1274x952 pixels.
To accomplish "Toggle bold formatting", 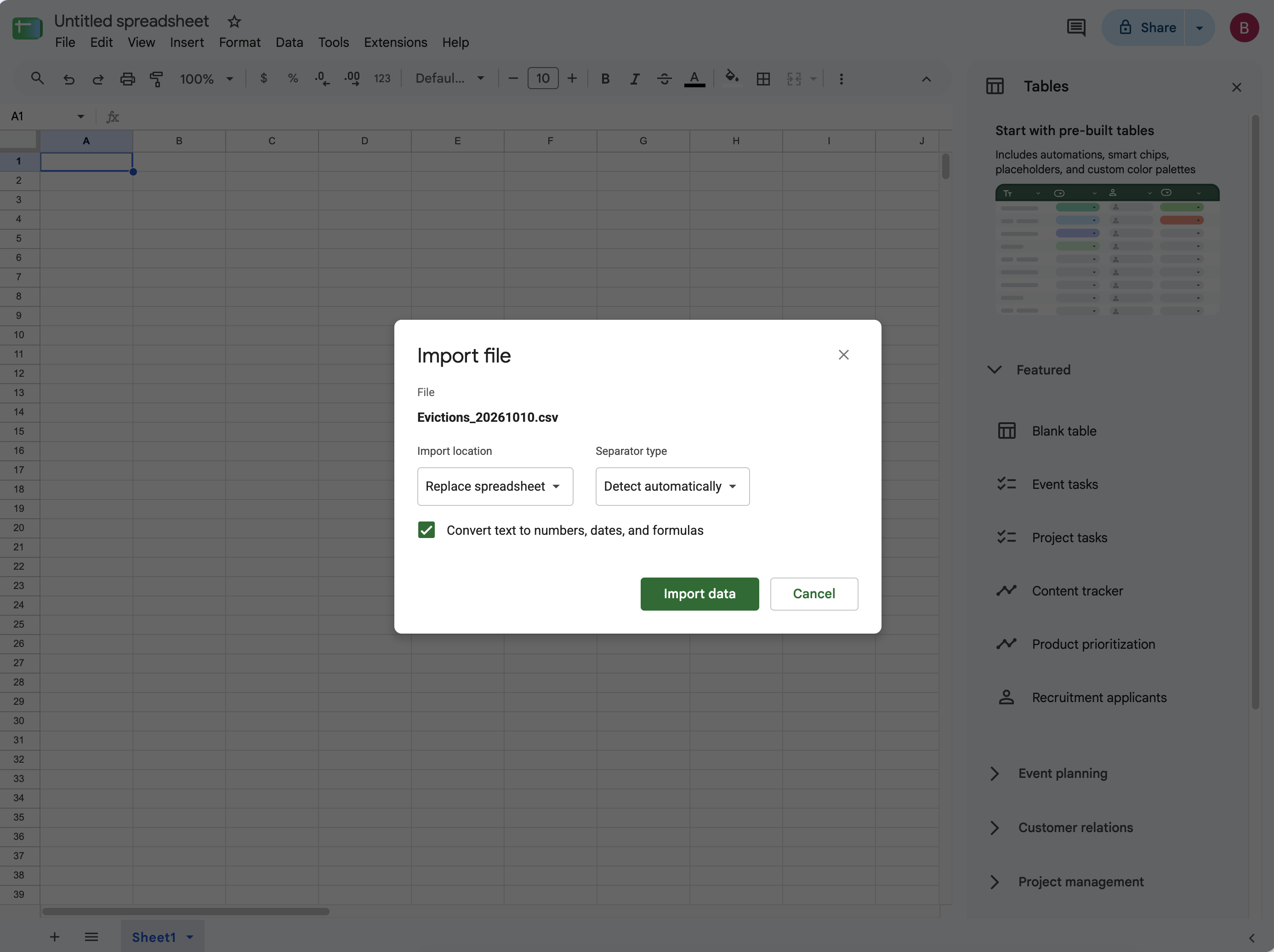I will [605, 79].
